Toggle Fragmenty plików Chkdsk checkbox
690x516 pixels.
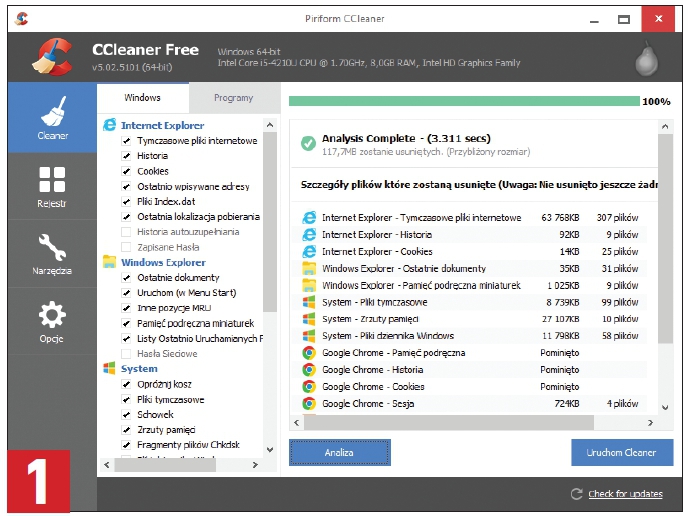[126, 445]
